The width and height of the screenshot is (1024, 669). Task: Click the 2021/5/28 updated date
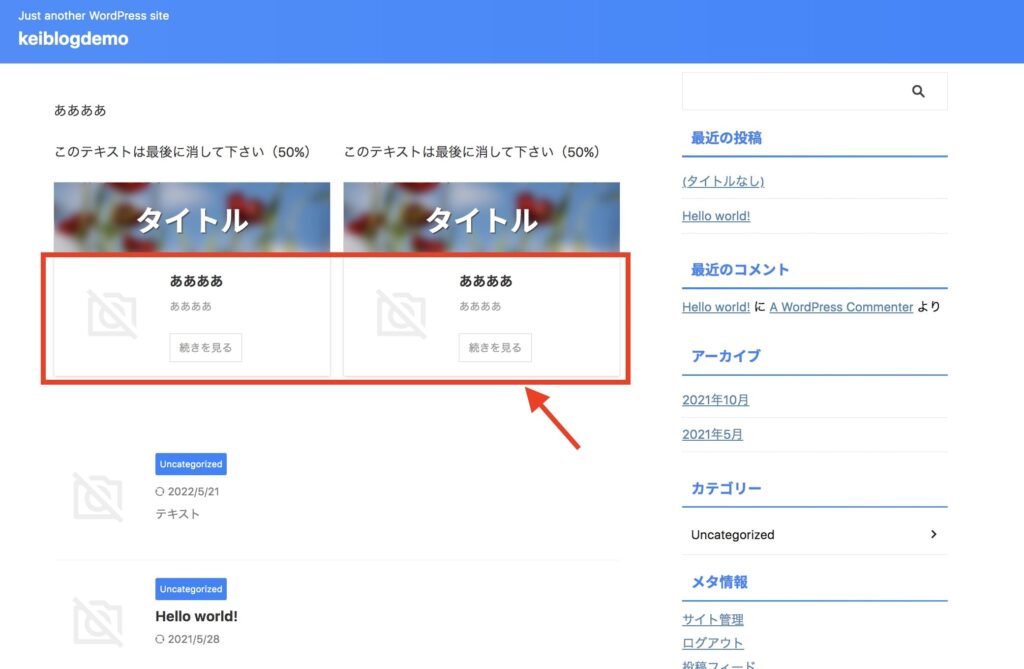pos(193,639)
